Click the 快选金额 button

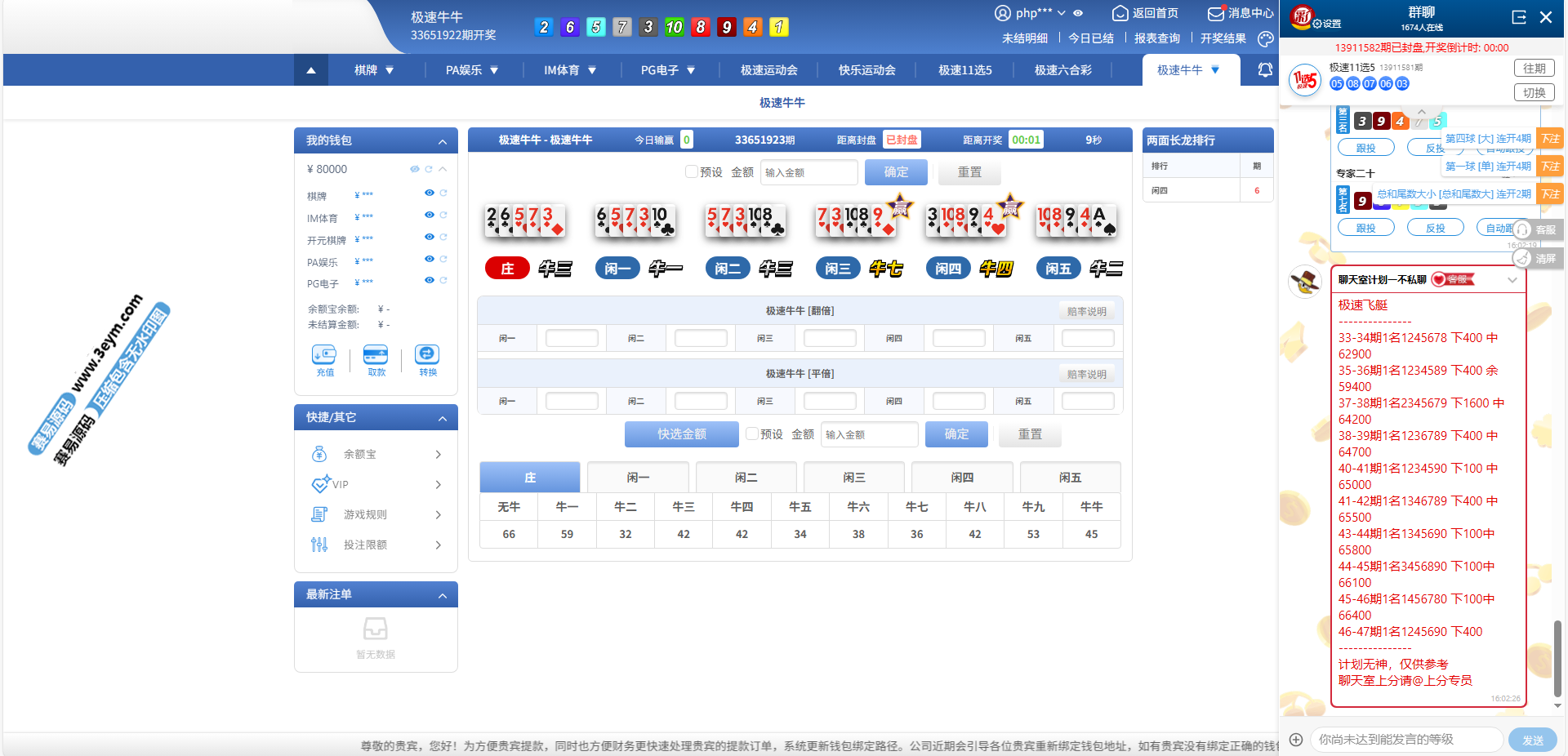[x=681, y=434]
